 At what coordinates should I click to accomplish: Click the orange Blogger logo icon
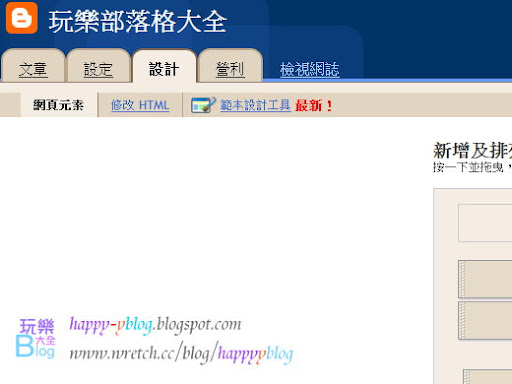[x=22, y=18]
